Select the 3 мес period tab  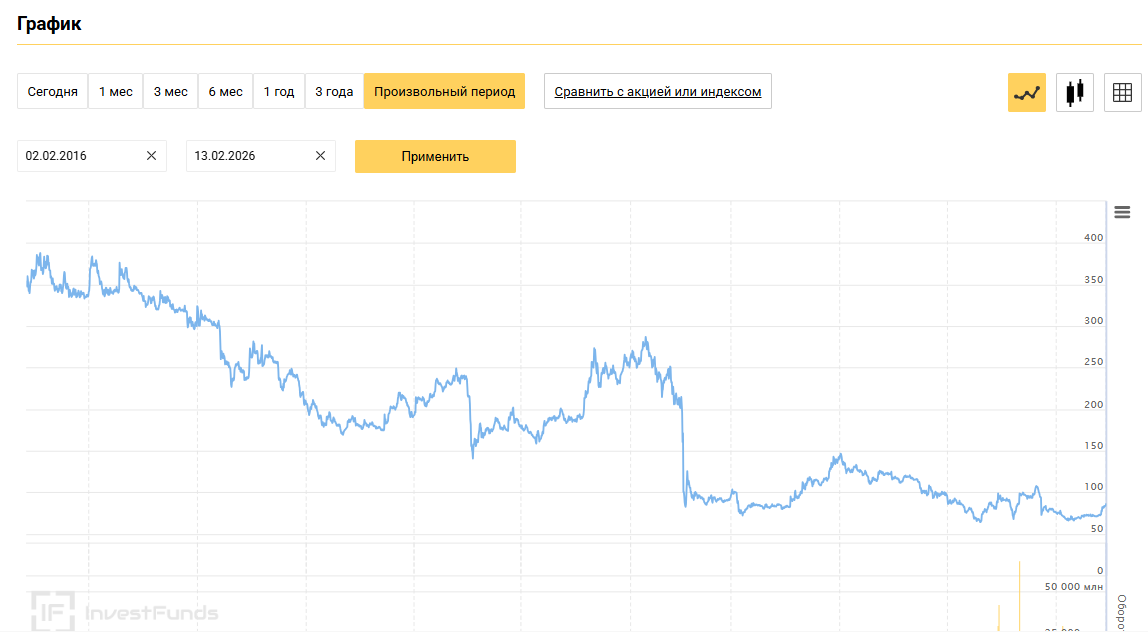coord(171,91)
